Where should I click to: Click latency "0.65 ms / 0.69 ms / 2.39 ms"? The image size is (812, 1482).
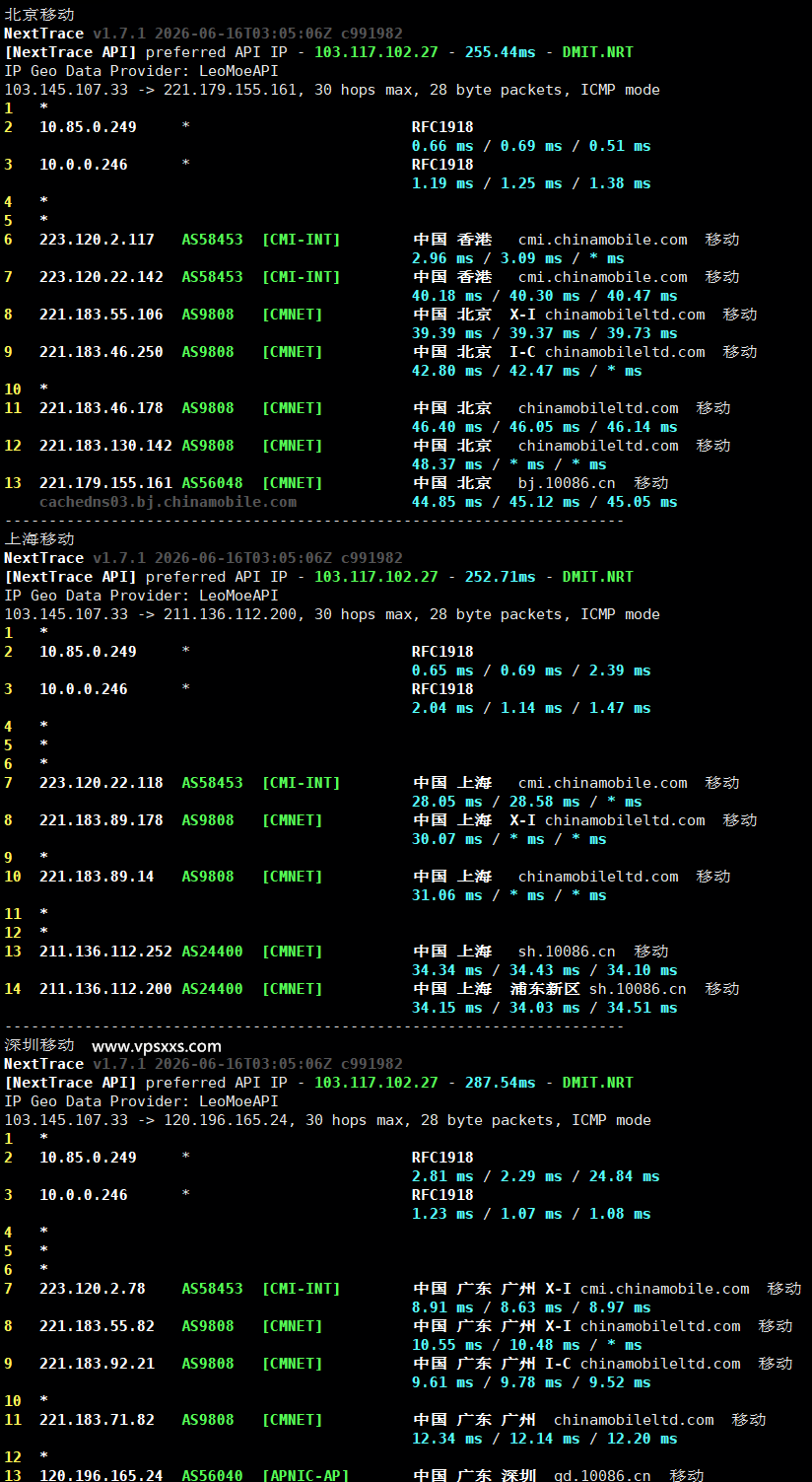(x=531, y=670)
